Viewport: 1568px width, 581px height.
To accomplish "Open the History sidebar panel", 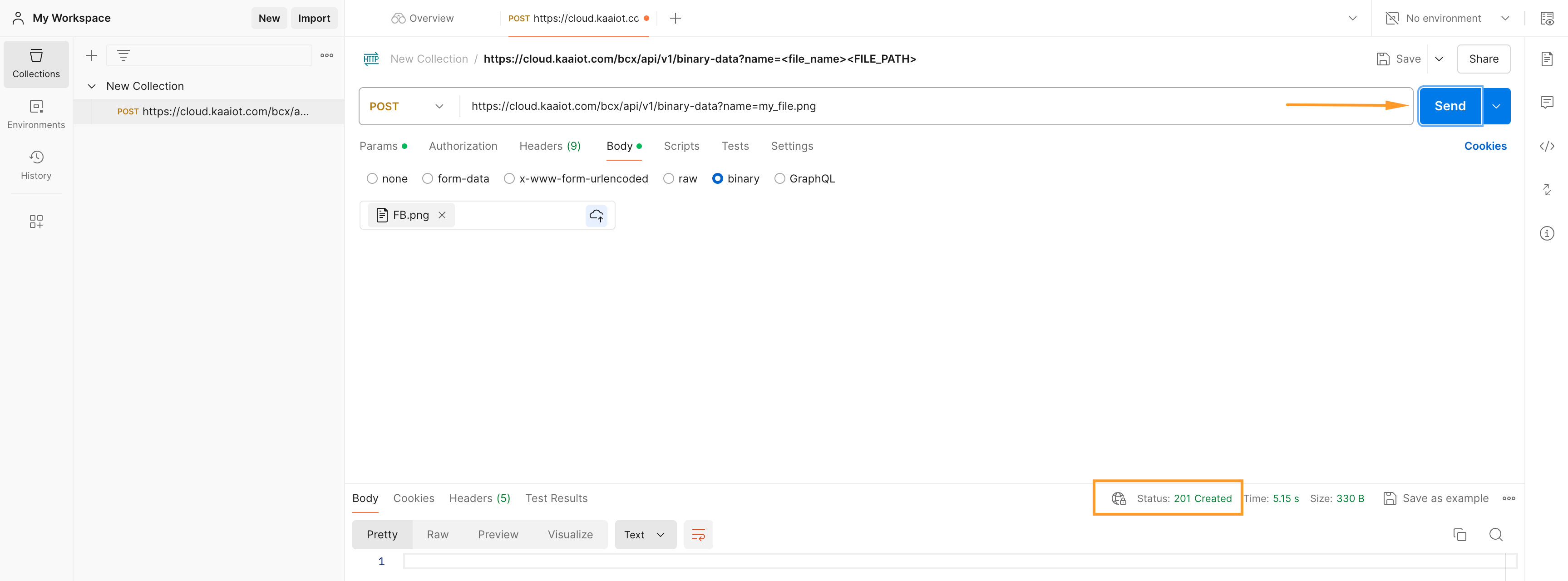I will click(x=36, y=166).
